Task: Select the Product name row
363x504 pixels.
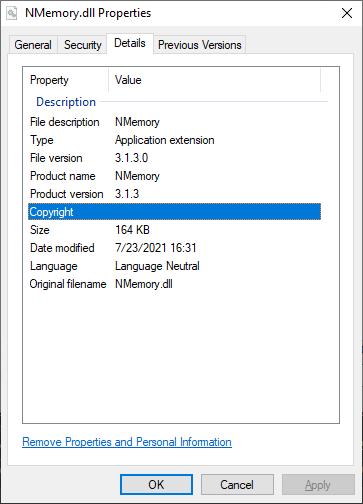Action: pos(174,176)
